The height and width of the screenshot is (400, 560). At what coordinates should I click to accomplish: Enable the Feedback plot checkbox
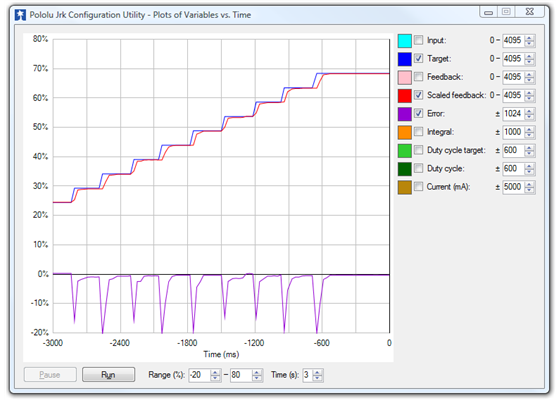click(418, 76)
